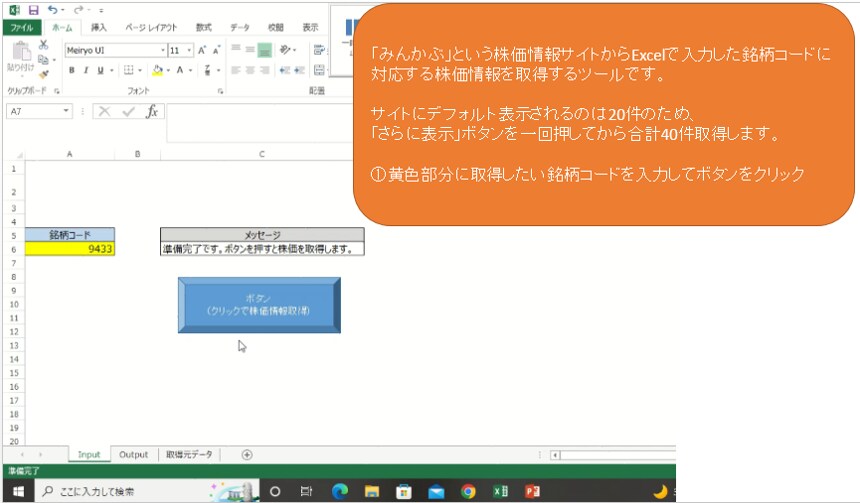The height and width of the screenshot is (503, 860).
Task: Toggle bold formatting
Action: click(x=71, y=70)
